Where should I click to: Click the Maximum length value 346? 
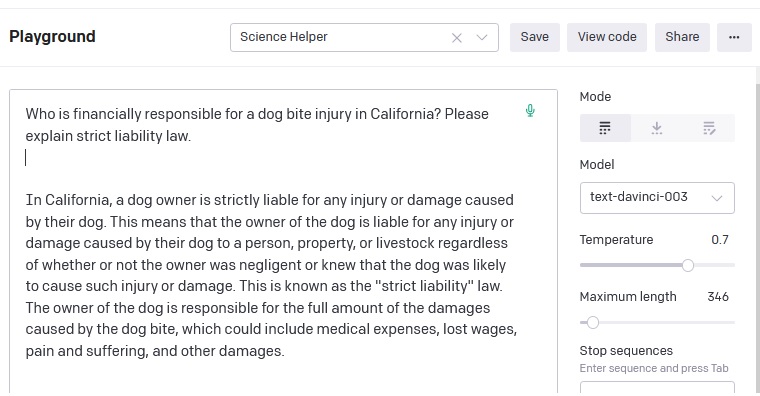pos(718,297)
